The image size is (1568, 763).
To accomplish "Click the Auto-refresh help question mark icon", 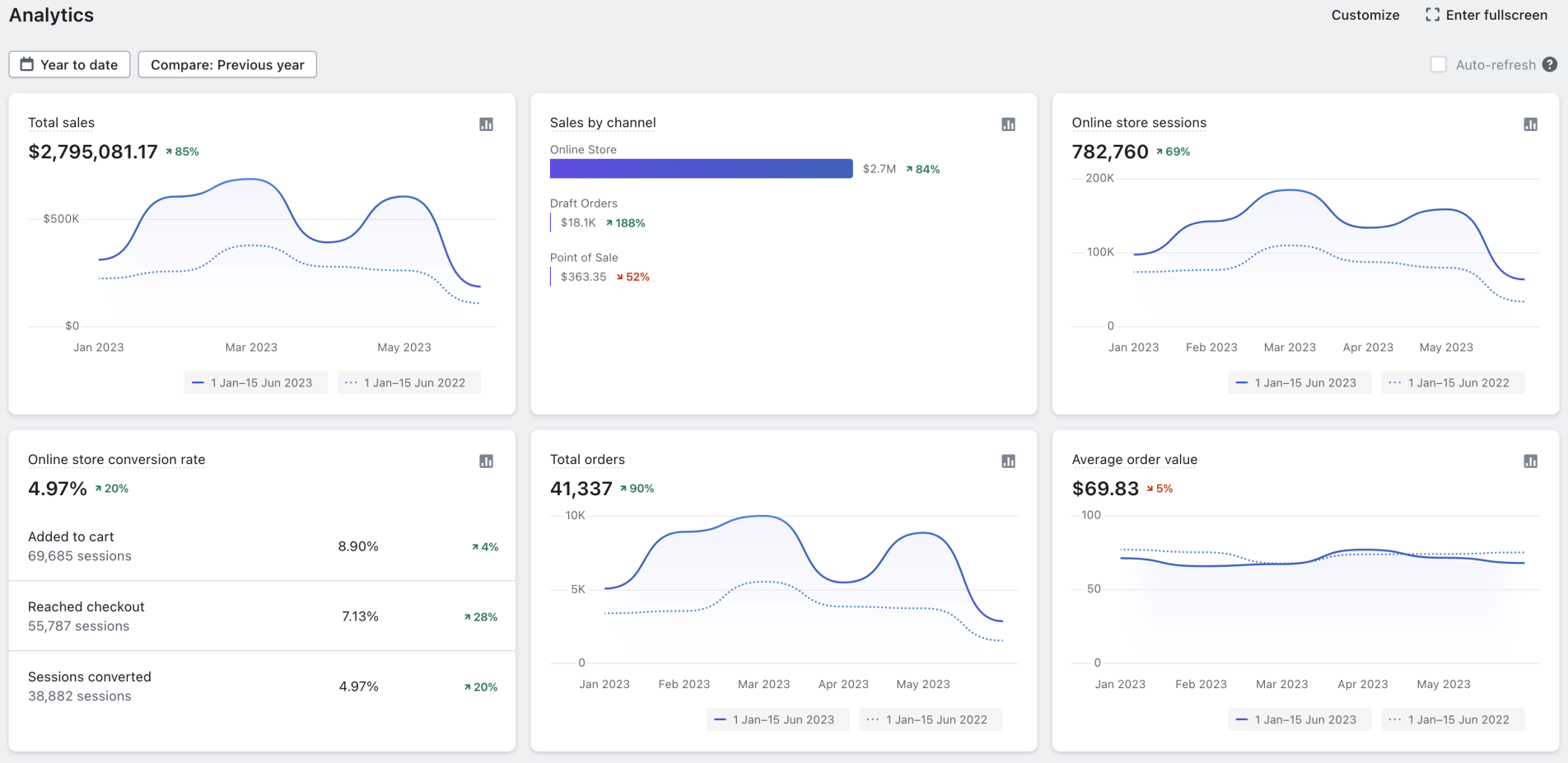I will click(x=1550, y=64).
